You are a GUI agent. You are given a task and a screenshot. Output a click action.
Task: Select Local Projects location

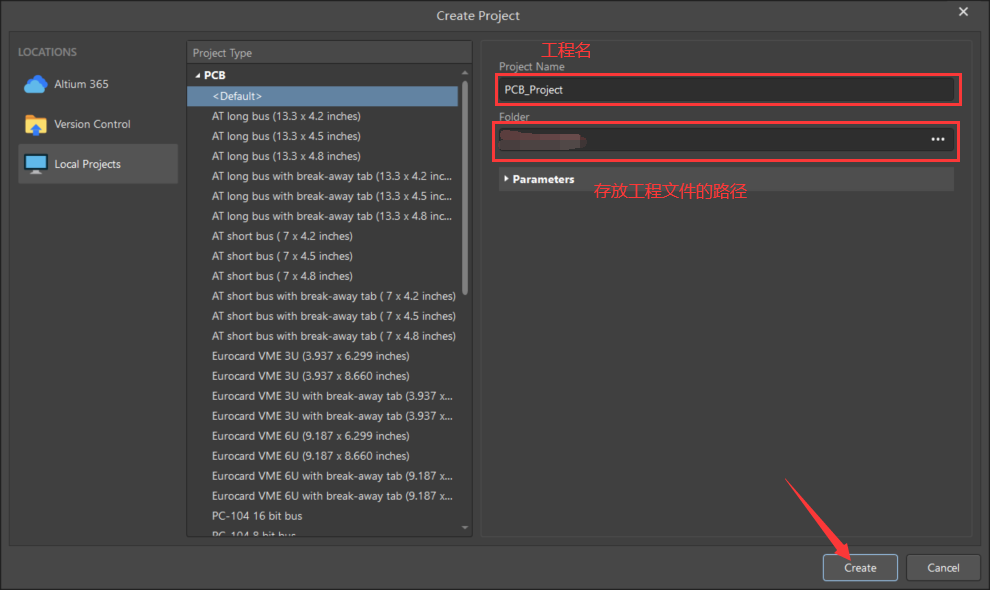click(98, 164)
